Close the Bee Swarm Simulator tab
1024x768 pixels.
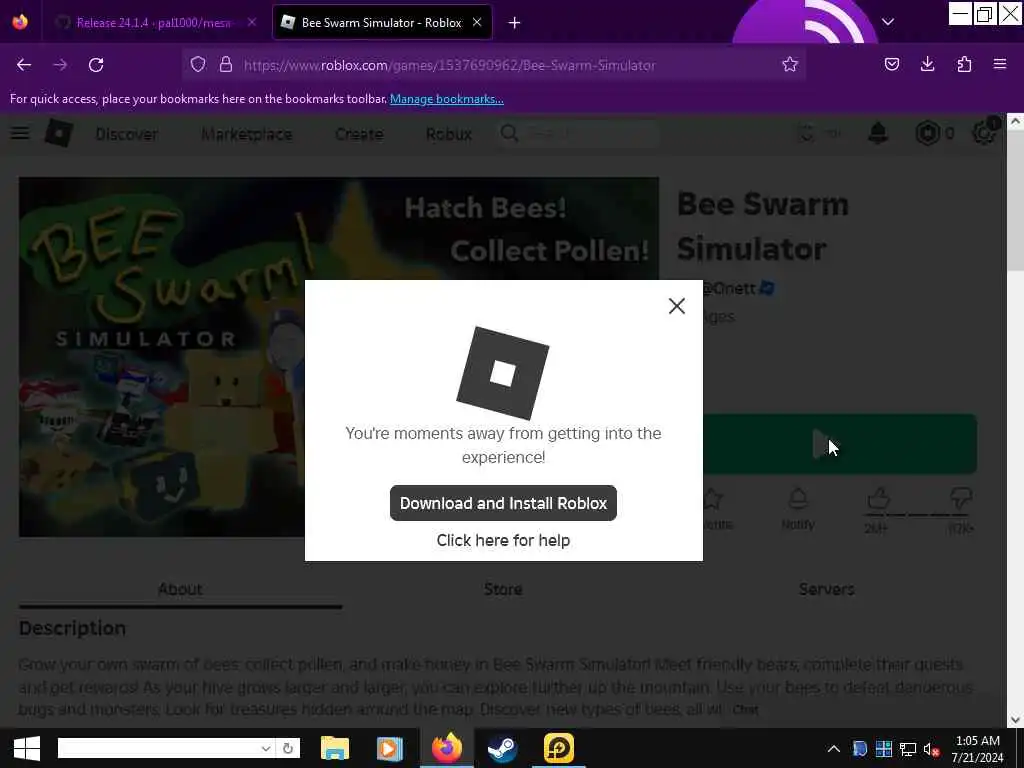pos(477,22)
